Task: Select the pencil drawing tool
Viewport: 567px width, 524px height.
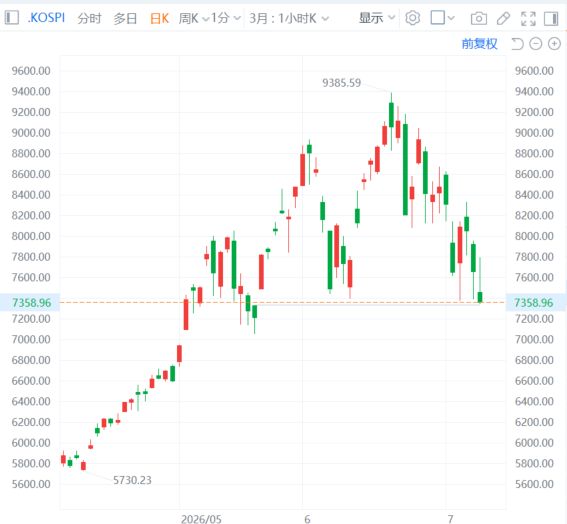Action: click(503, 18)
